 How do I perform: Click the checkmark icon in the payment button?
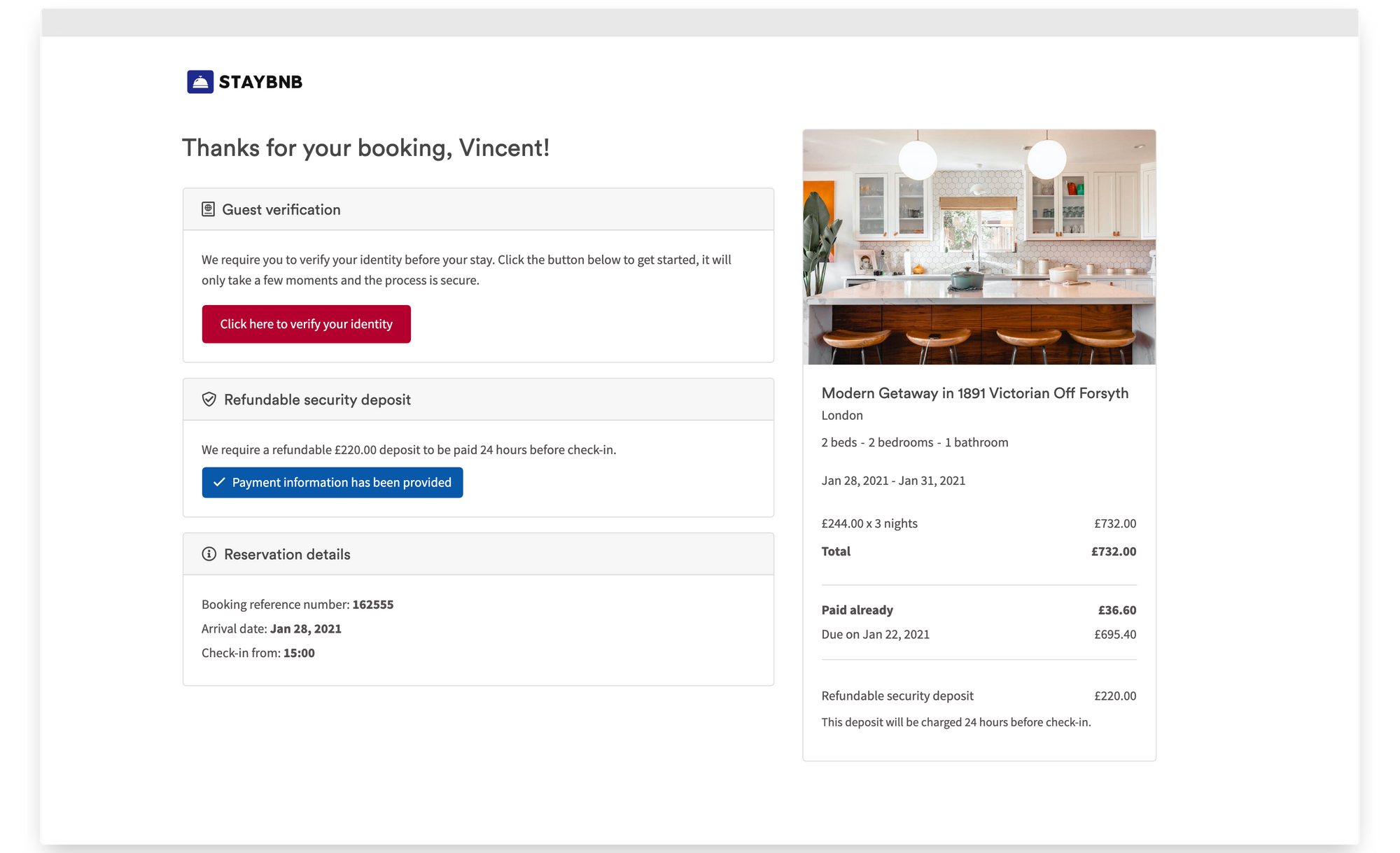point(219,482)
